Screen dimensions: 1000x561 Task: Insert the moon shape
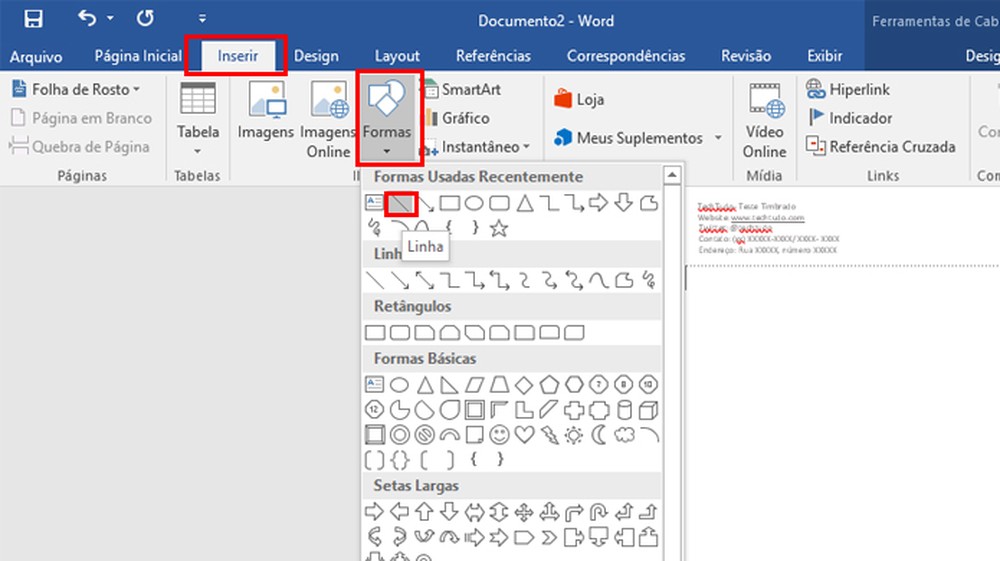pyautogui.click(x=599, y=435)
